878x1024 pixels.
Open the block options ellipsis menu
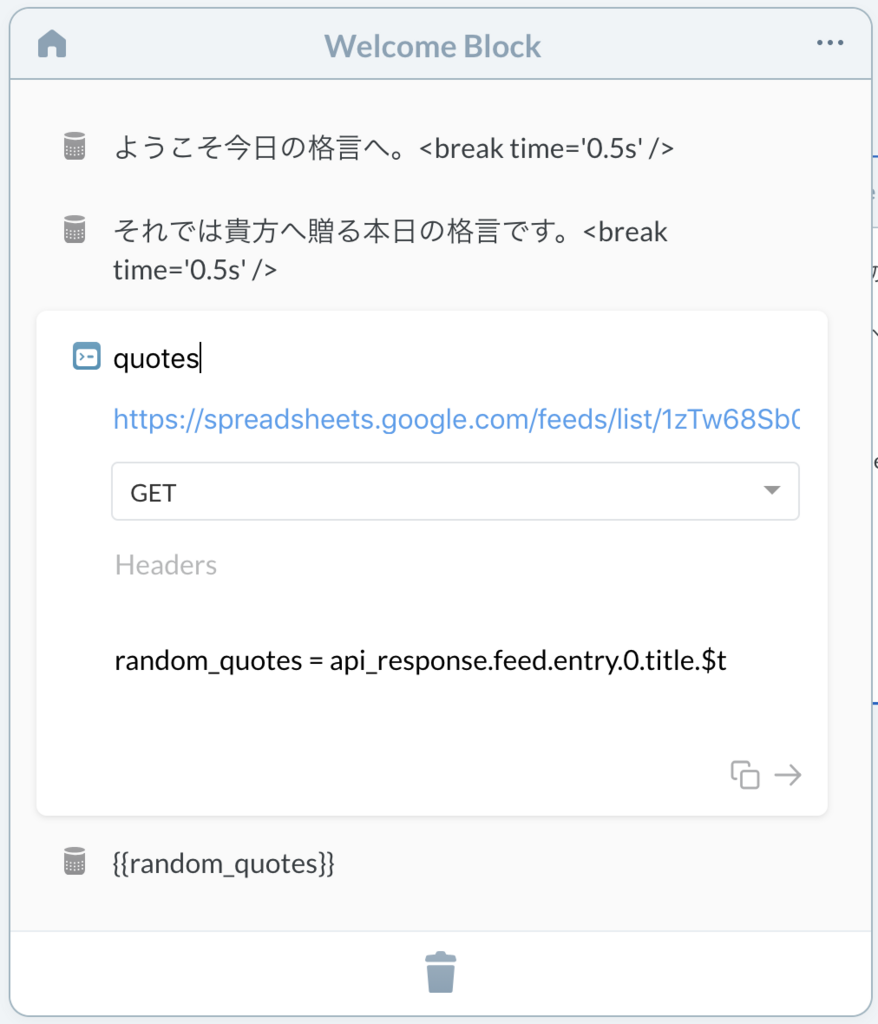(828, 40)
